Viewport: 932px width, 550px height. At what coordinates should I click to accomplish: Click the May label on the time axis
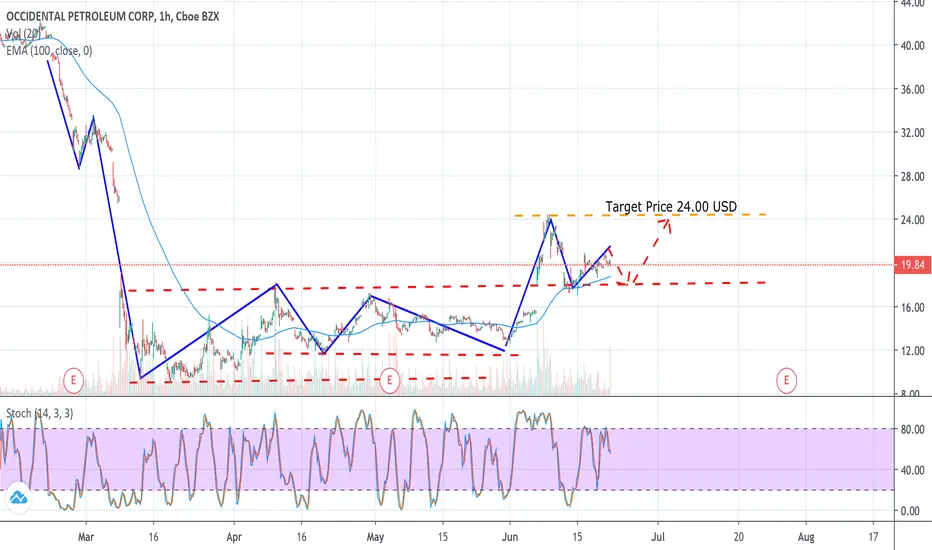point(375,537)
